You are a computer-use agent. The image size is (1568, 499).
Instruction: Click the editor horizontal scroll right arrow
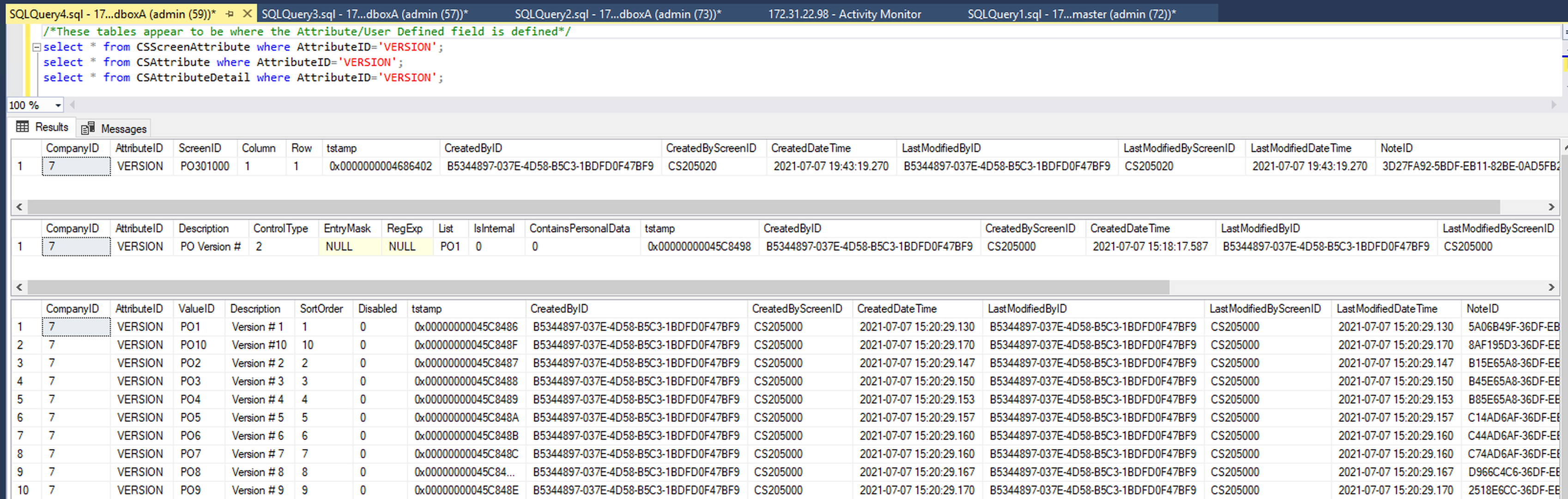point(1553,105)
